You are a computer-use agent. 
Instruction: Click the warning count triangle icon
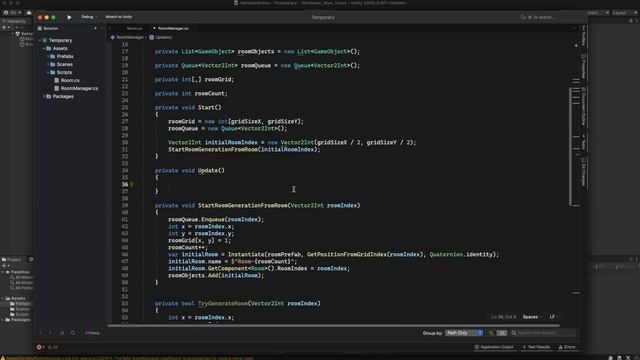(x=50, y=347)
